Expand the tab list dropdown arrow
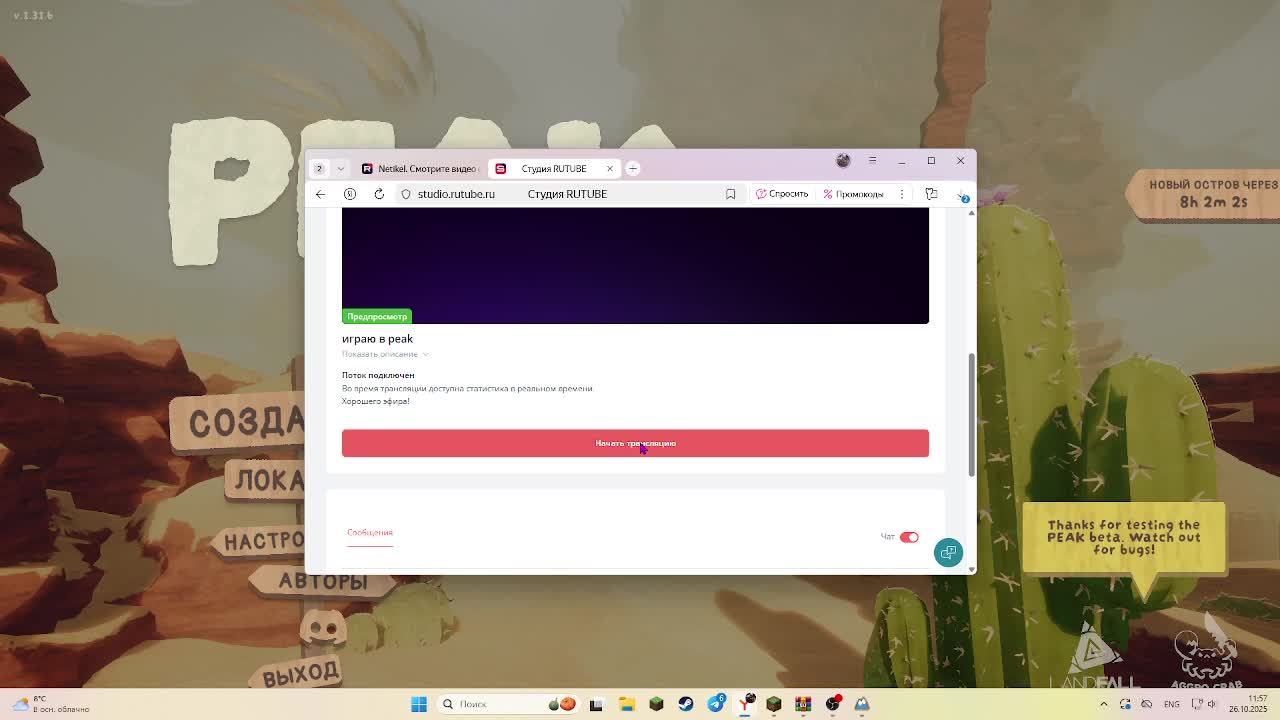The height and width of the screenshot is (720, 1280). pyautogui.click(x=341, y=168)
